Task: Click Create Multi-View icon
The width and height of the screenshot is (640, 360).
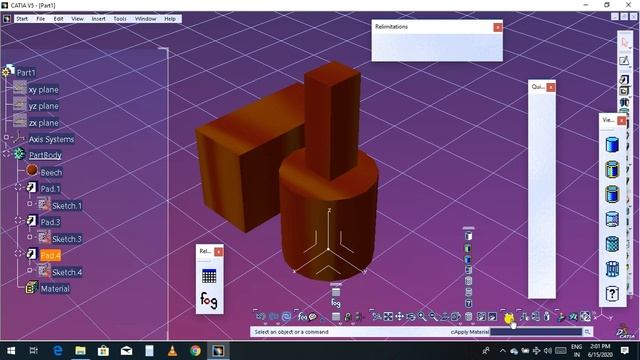Action: (456, 316)
